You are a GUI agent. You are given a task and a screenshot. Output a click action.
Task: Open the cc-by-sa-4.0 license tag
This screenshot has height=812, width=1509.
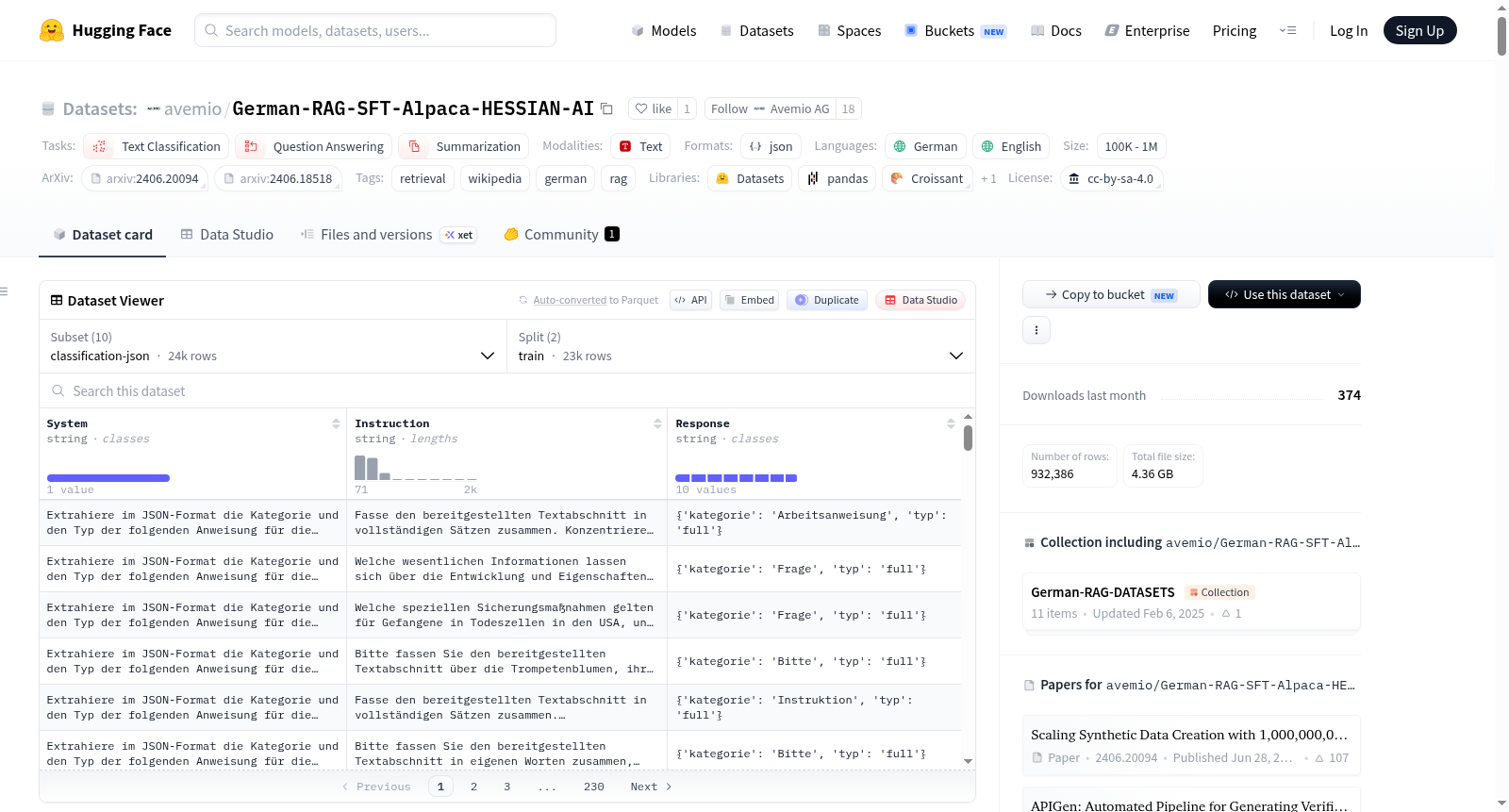(1111, 178)
